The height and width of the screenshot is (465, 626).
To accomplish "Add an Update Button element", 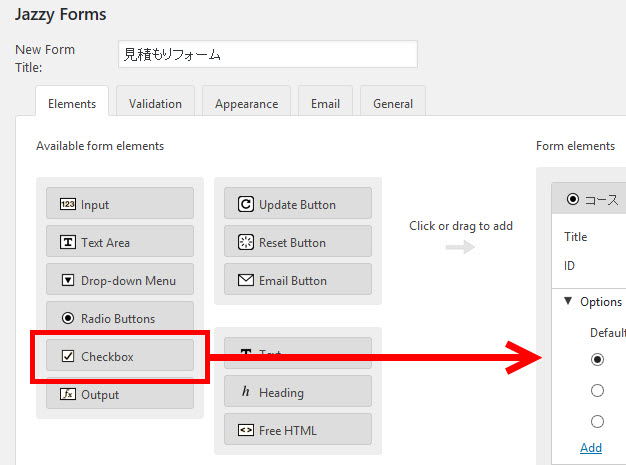I will coord(298,203).
